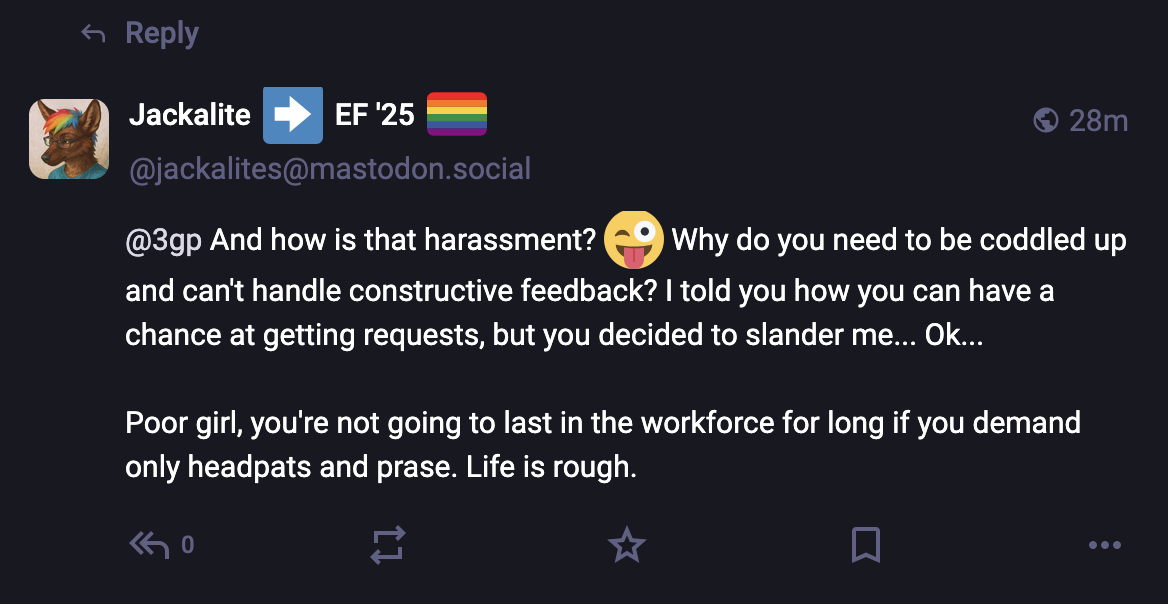This screenshot has height=604, width=1168.
Task: Click the globe public visibility icon
Action: (1045, 121)
